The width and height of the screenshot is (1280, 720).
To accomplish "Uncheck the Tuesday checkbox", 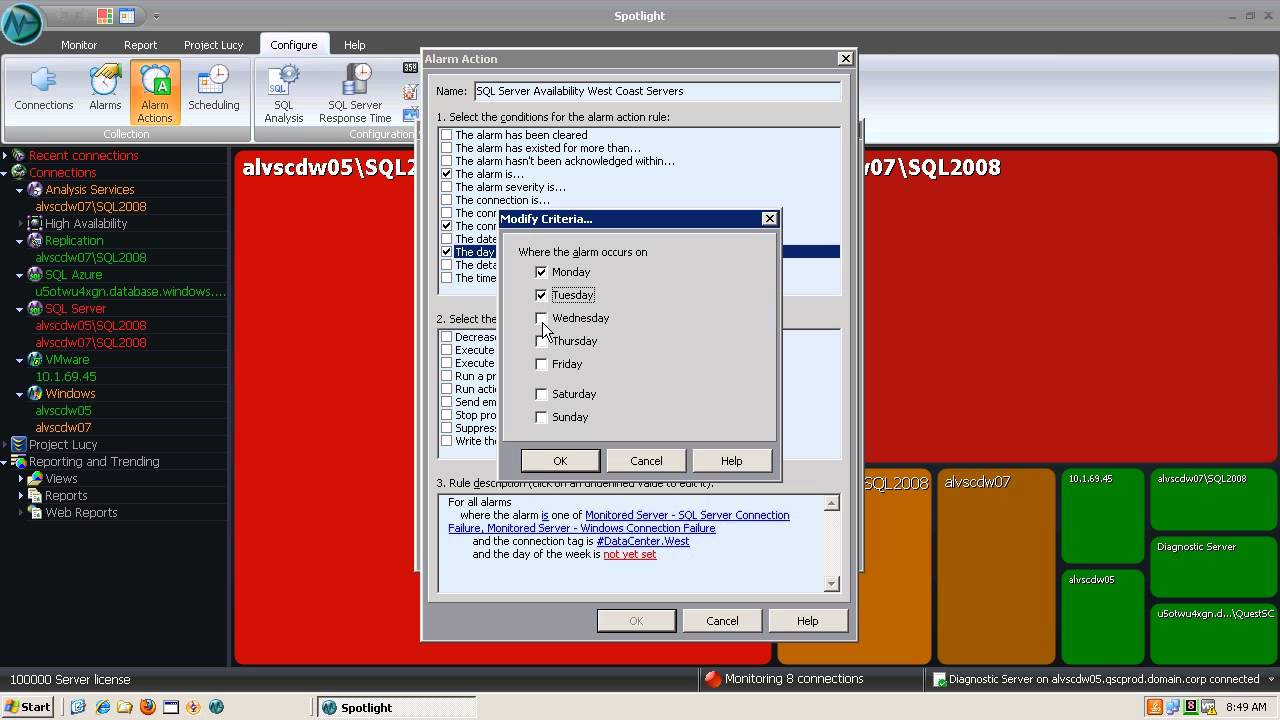I will click(x=541, y=295).
